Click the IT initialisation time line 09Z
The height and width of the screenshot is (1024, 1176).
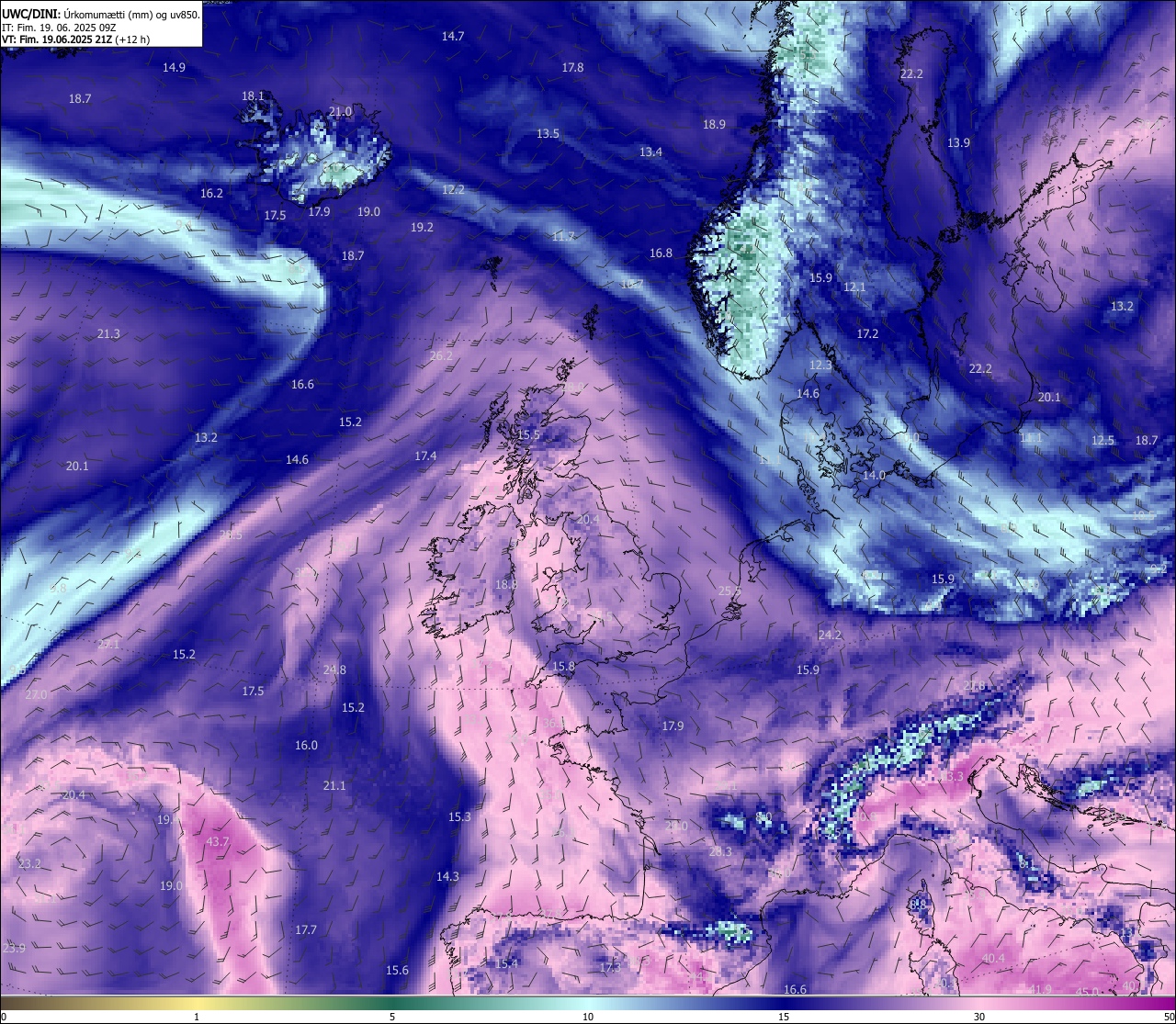tap(59, 27)
